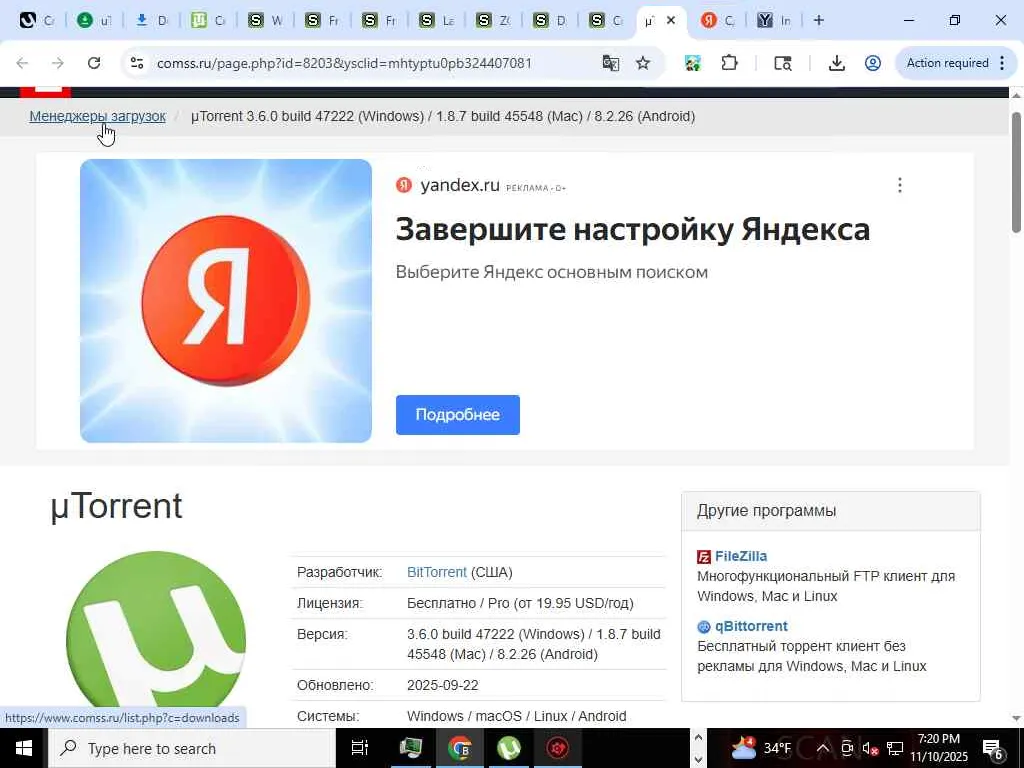Screen dimensions: 1024x768
Task: Click the weather widget showing 34°F
Action: [761, 748]
